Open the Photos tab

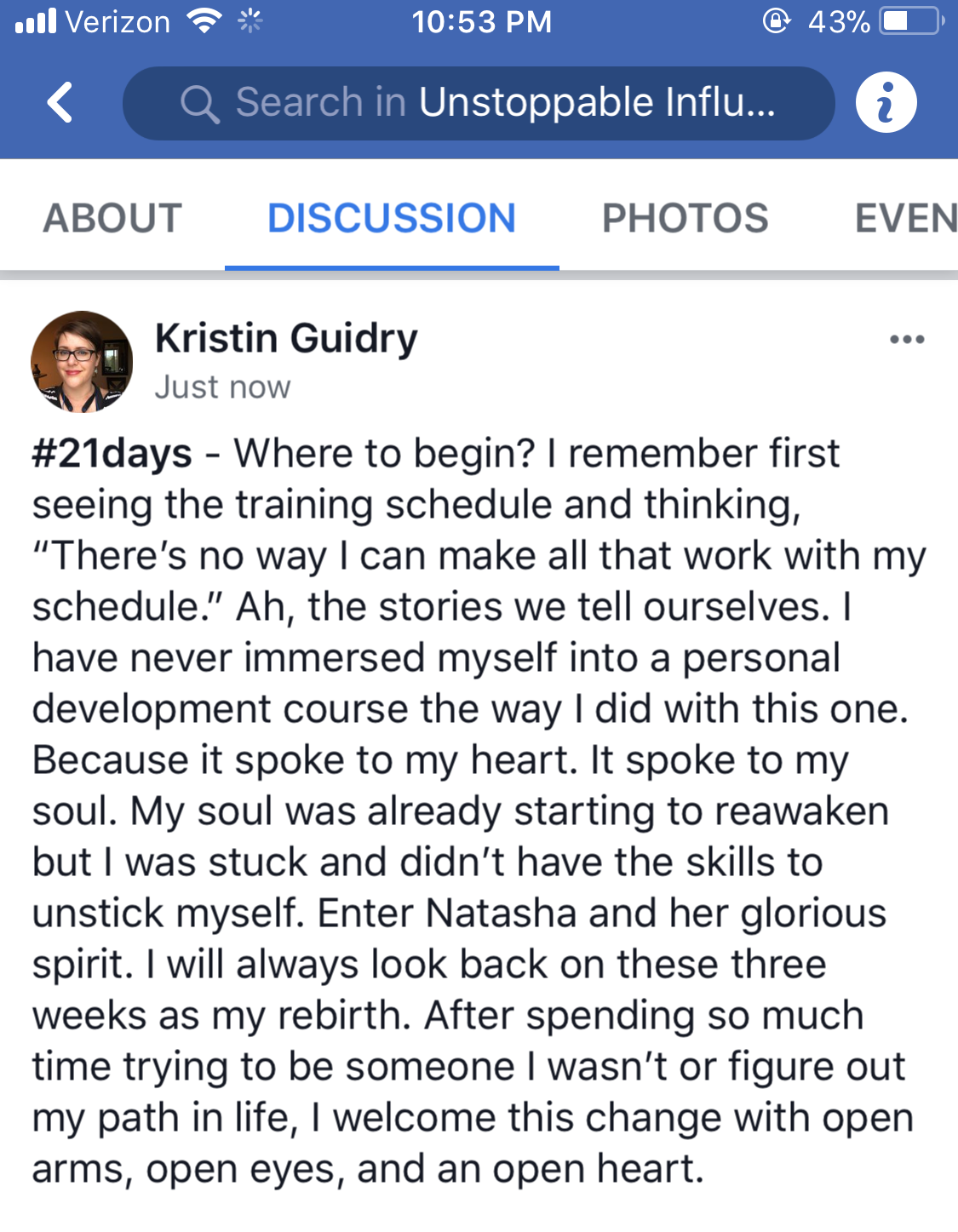685,218
